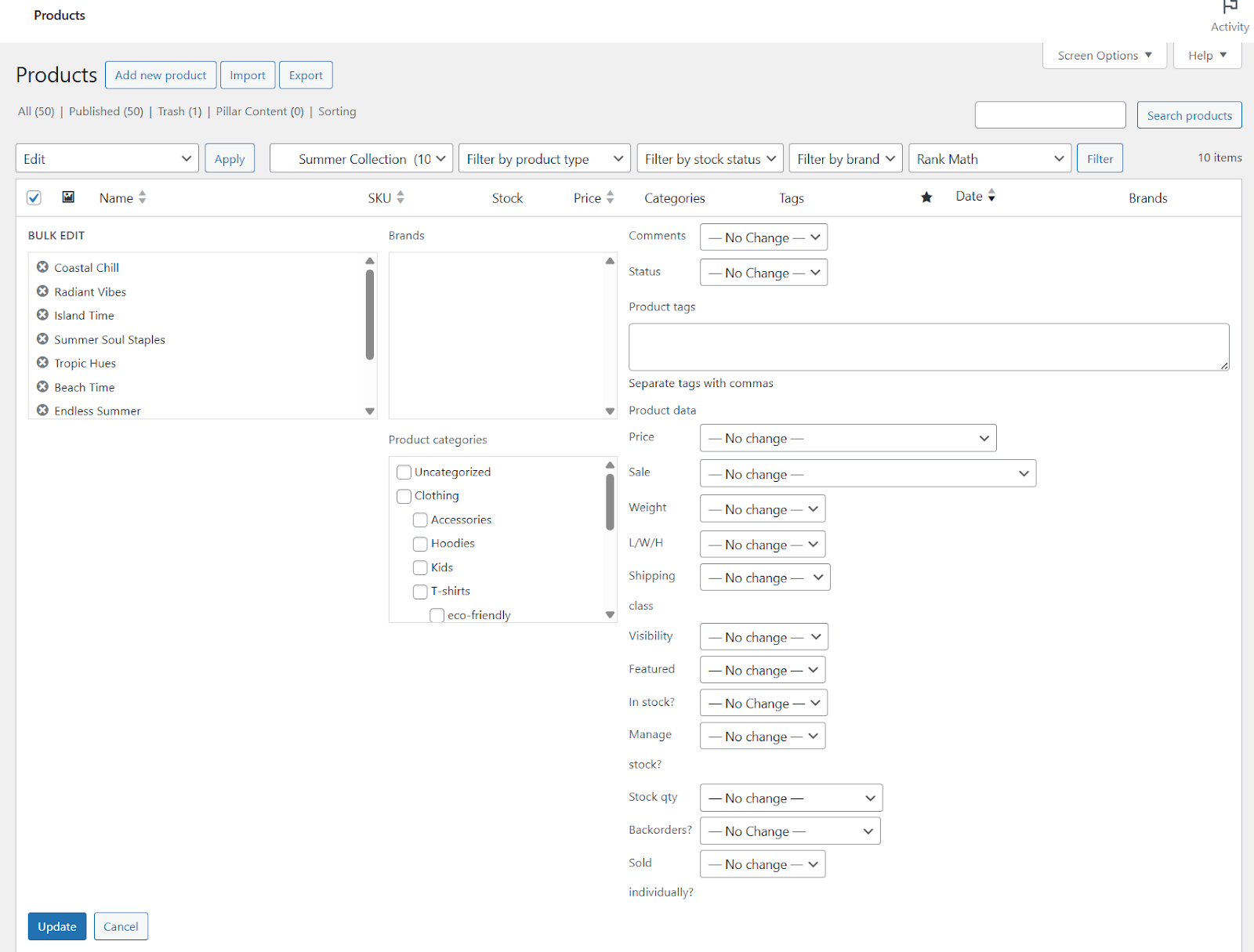Screen dimensions: 1254x952
Task: Sort products by Date arrows
Action: click(x=991, y=196)
